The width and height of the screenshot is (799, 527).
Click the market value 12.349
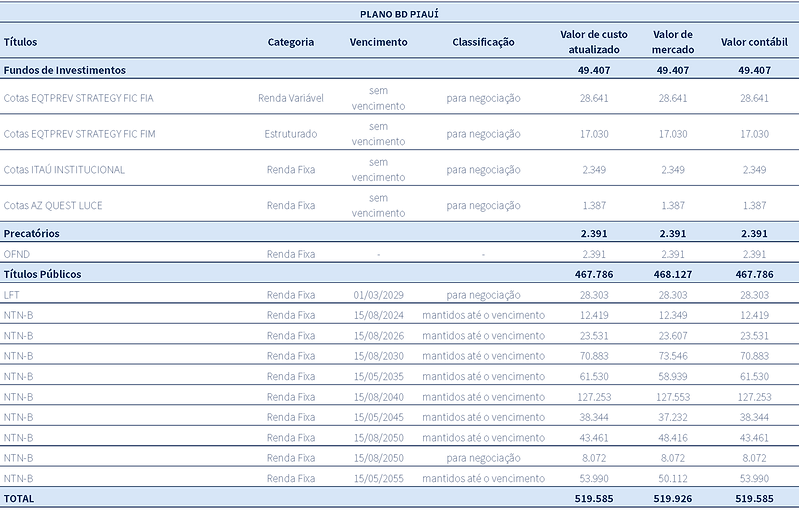[673, 315]
